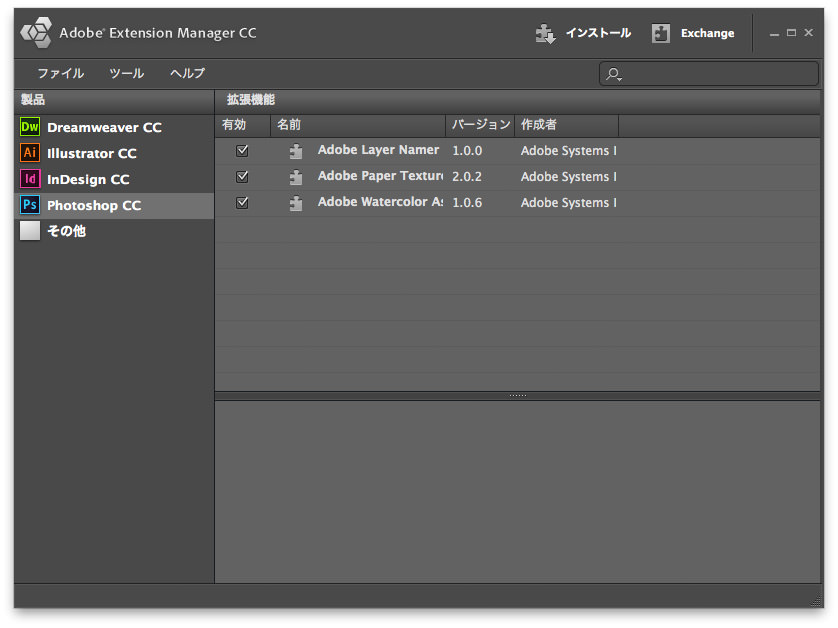The width and height of the screenshot is (838, 628).
Task: Click the Illustrator Ai icon
Action: coord(30,153)
